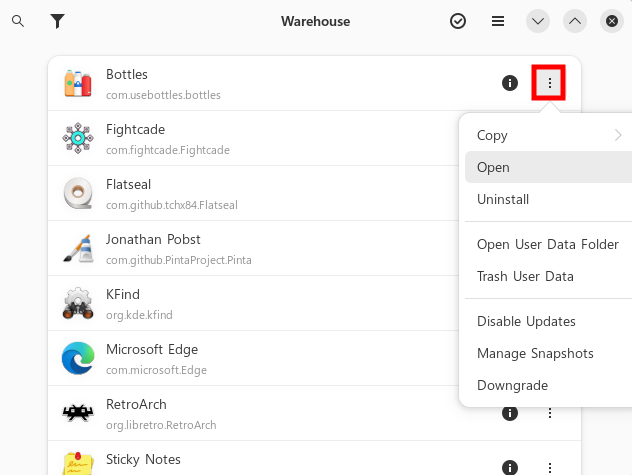The height and width of the screenshot is (475, 632).
Task: Select the KFind list row
Action: coord(253,303)
